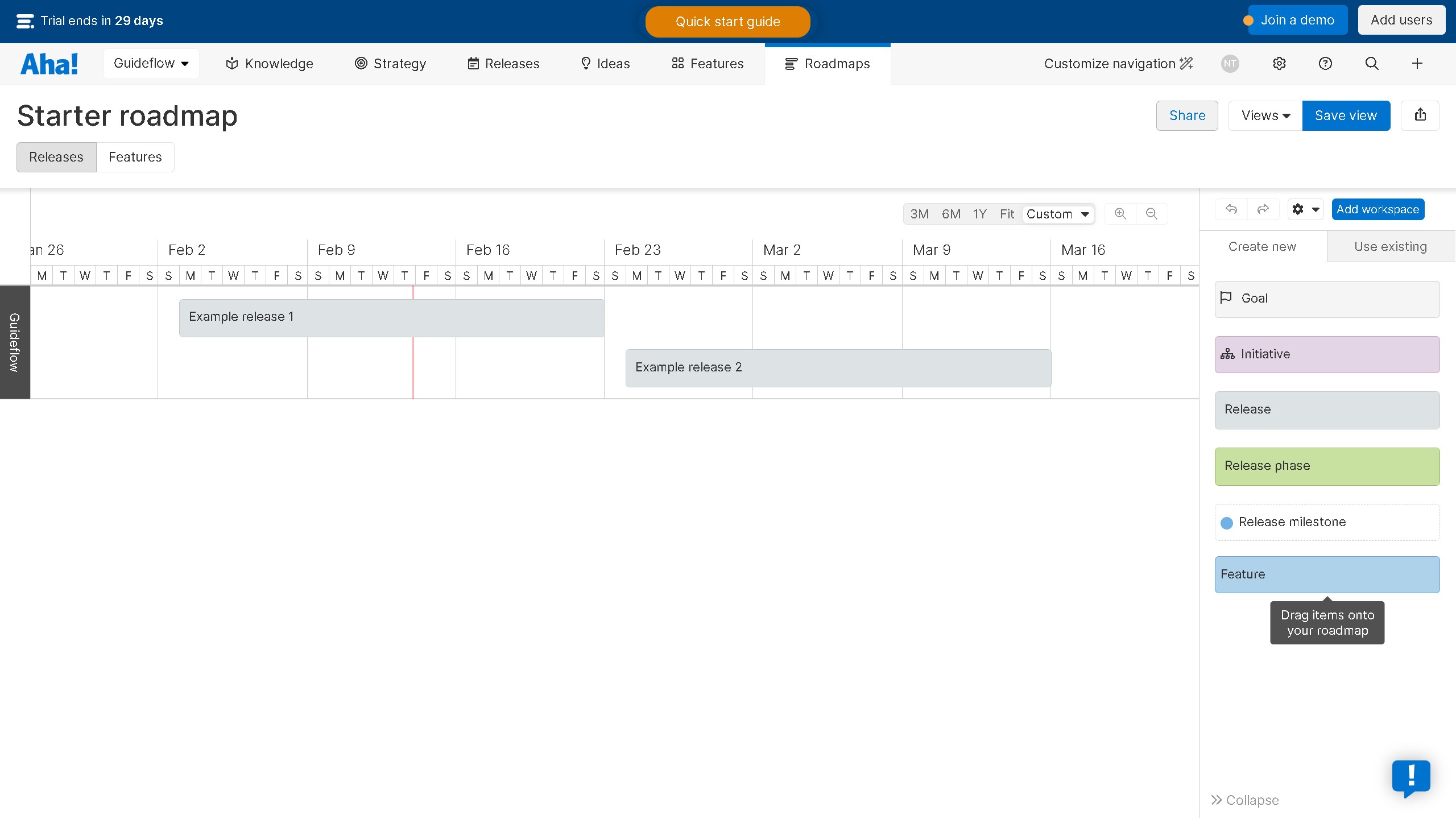Toggle the Releases view segment
This screenshot has width=1456, height=819.
[x=56, y=157]
